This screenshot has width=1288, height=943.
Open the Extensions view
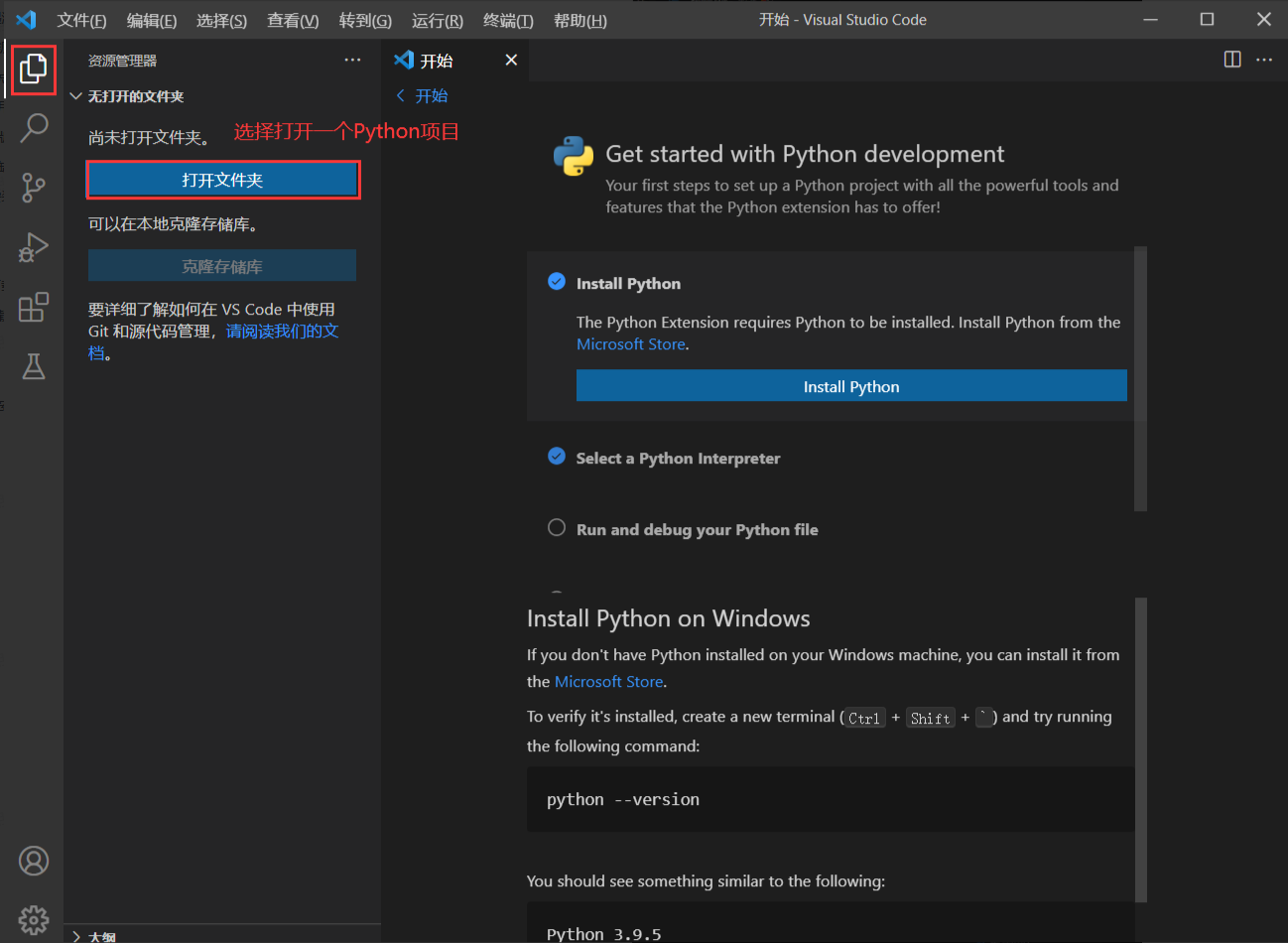tap(34, 307)
